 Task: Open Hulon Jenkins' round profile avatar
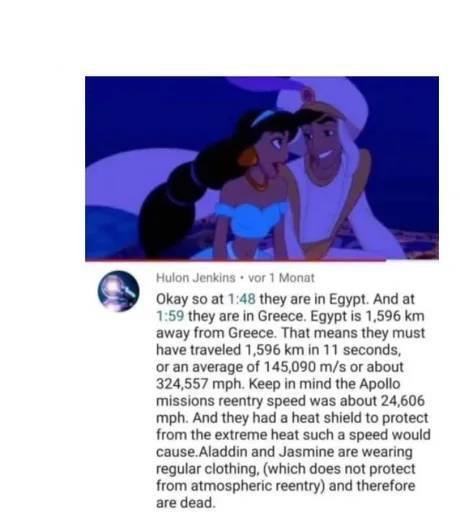pos(118,291)
